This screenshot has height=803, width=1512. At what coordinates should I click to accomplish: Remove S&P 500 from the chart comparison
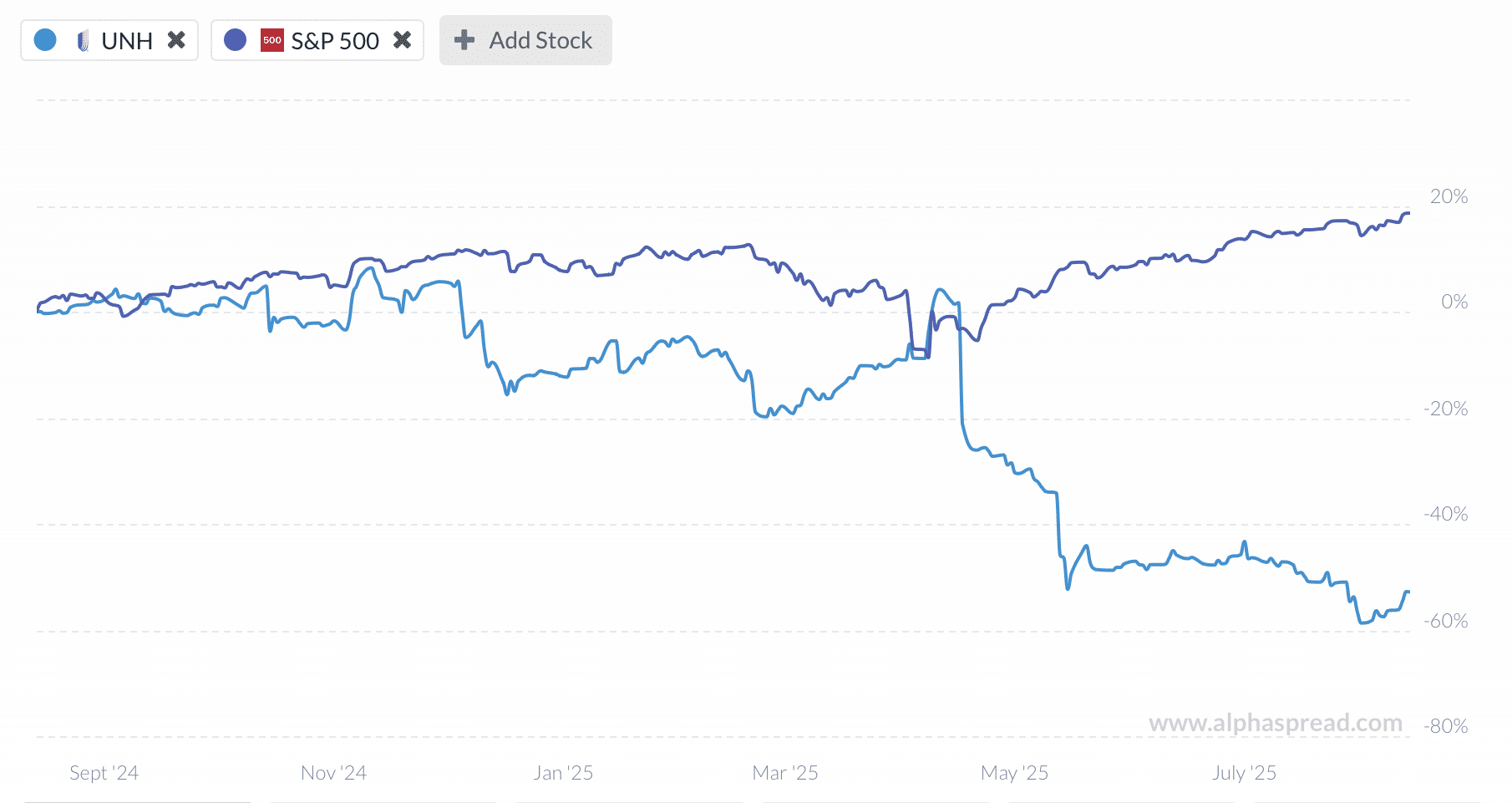point(402,39)
